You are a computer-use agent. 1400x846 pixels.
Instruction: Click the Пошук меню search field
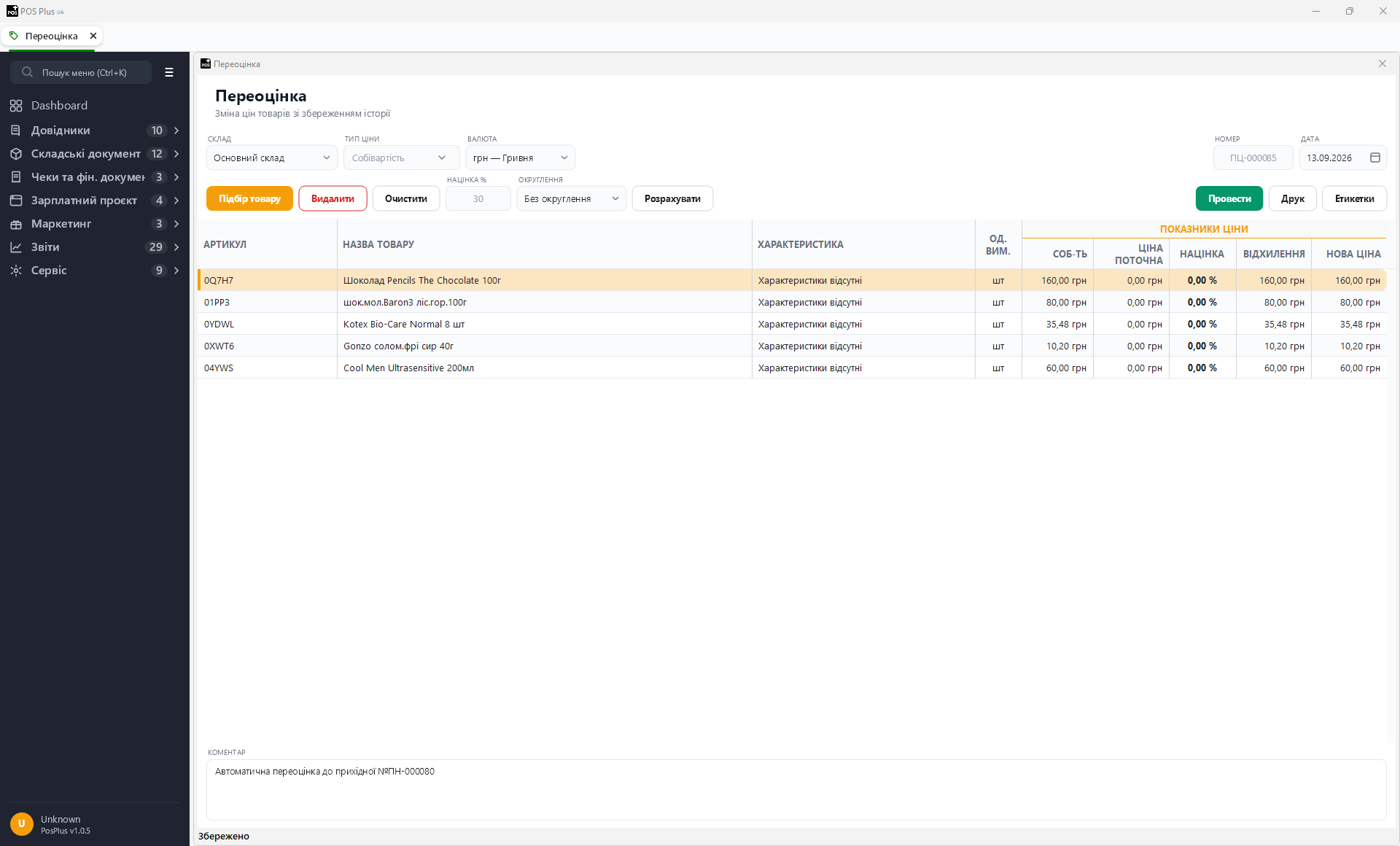click(81, 72)
